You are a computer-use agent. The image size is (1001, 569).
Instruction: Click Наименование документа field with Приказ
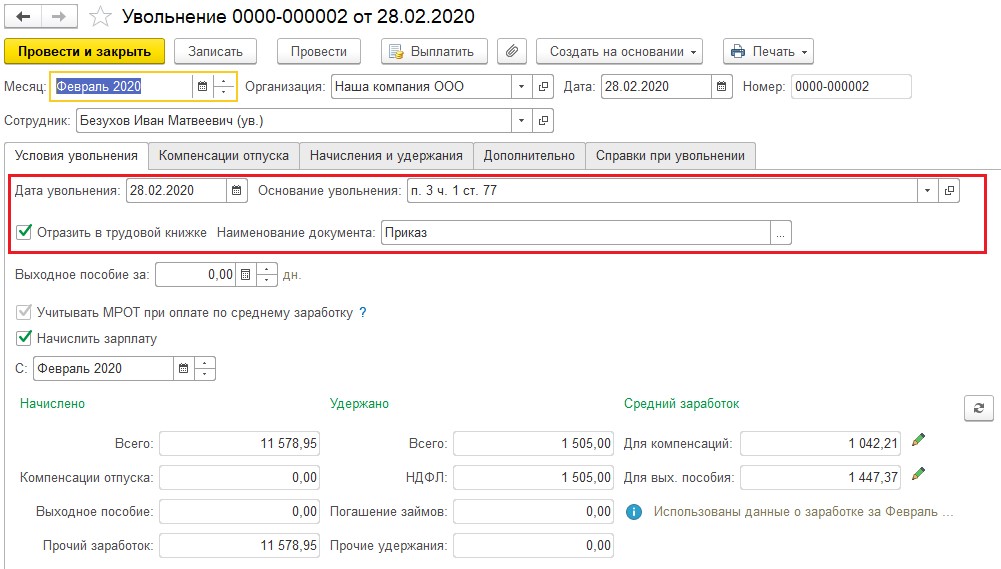point(575,232)
